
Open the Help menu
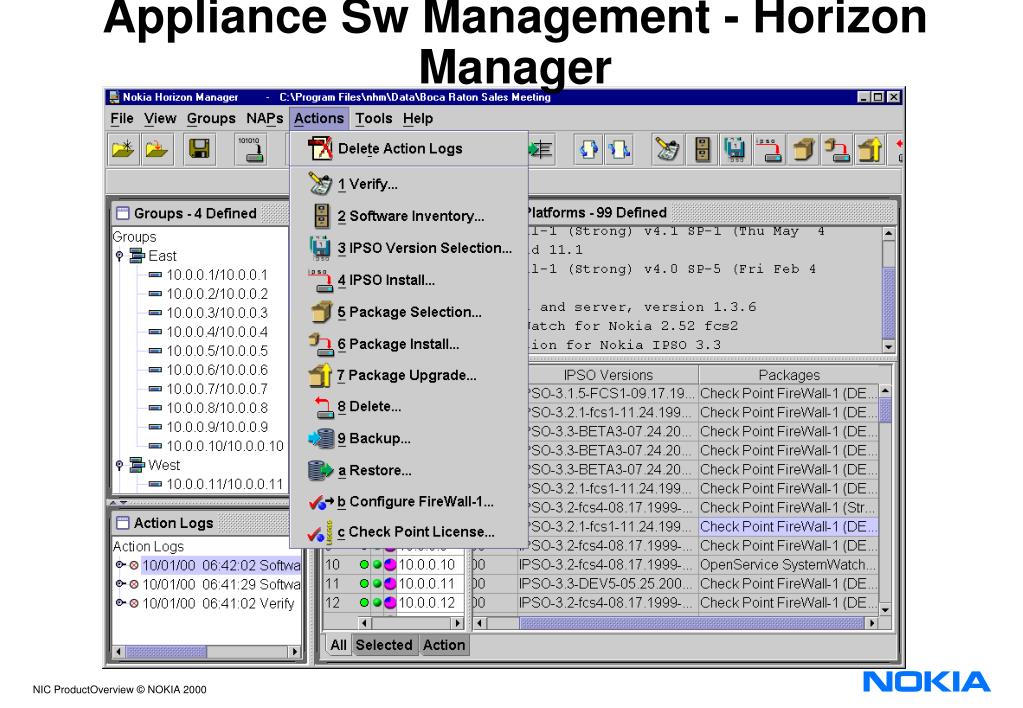[418, 119]
